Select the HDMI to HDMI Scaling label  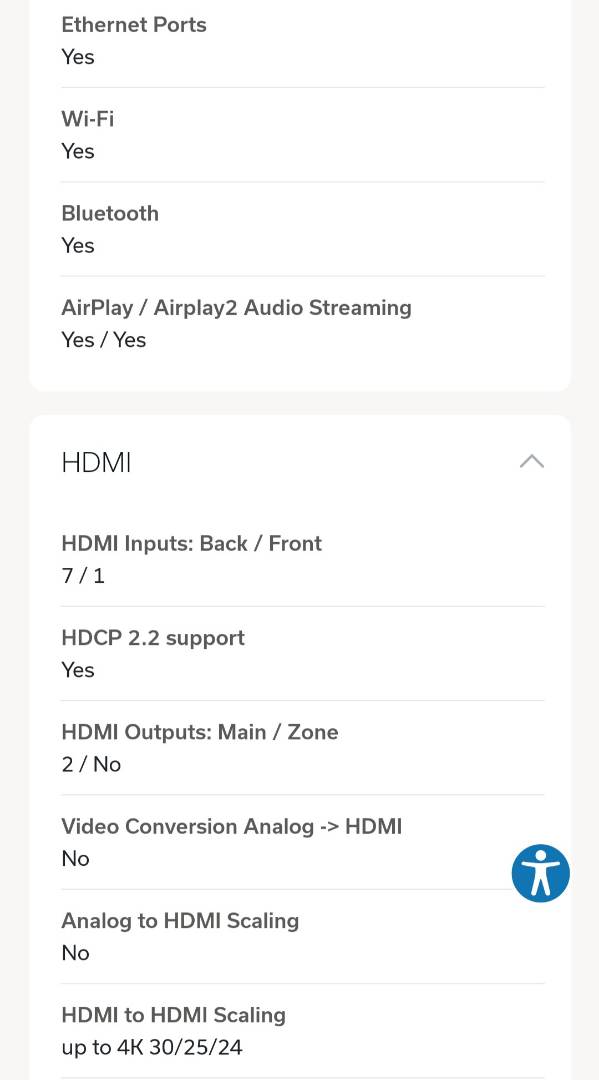pyautogui.click(x=174, y=1015)
